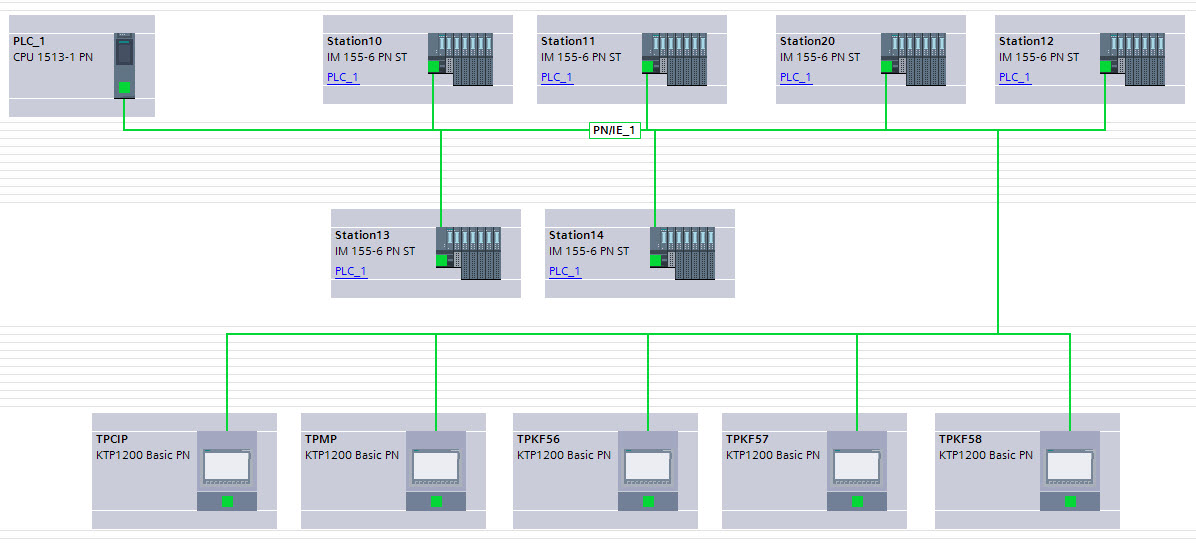This screenshot has height=546, width=1196.
Task: Open the PLC_1 link in Station12
Action: tap(1014, 77)
